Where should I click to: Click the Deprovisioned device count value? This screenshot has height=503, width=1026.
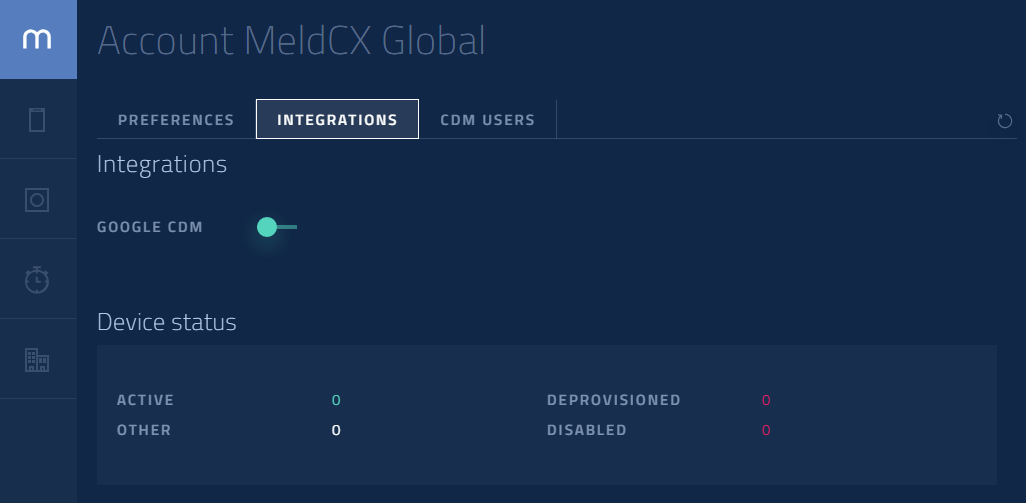pyautogui.click(x=766, y=400)
